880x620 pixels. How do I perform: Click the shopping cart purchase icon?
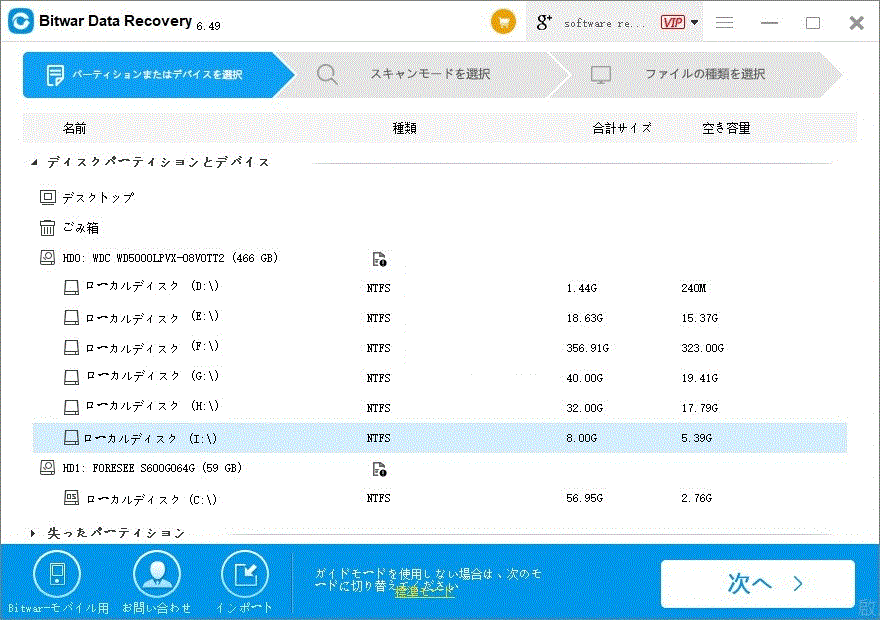click(x=504, y=22)
